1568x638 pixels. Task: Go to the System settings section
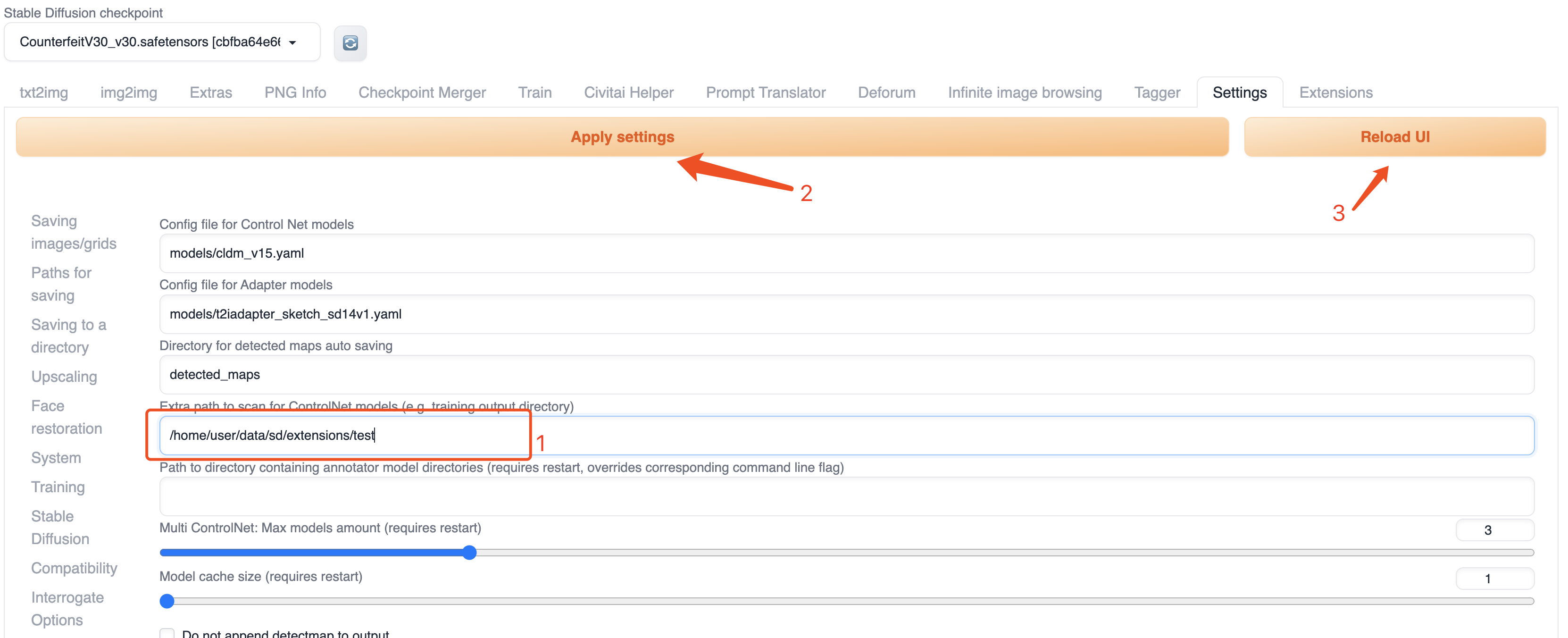(56, 458)
